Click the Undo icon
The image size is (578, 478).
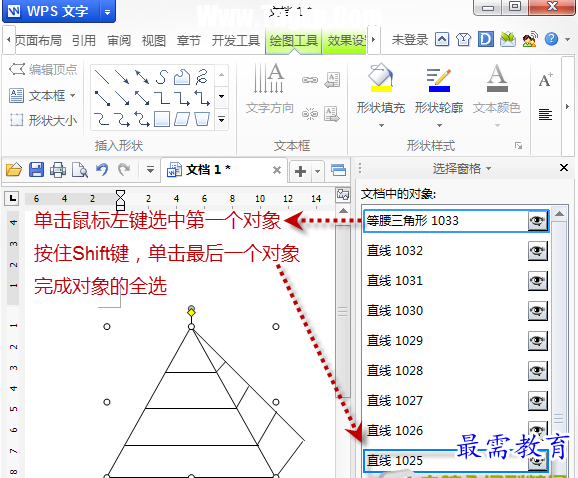(102, 170)
